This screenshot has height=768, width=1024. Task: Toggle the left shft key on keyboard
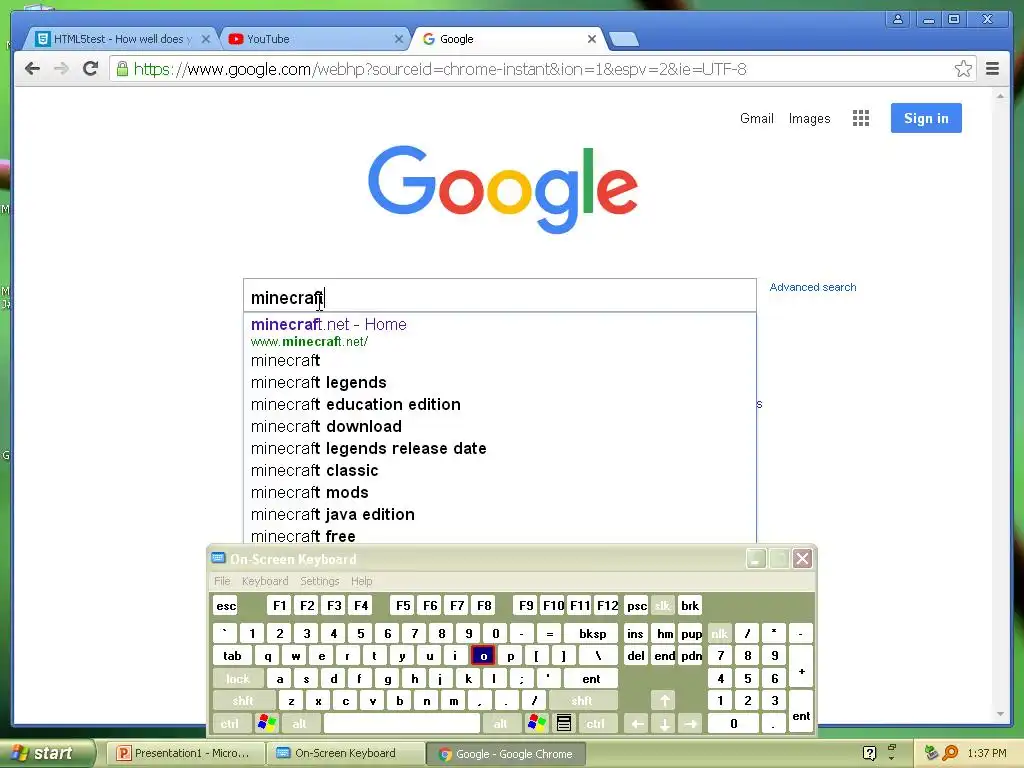click(x=244, y=701)
